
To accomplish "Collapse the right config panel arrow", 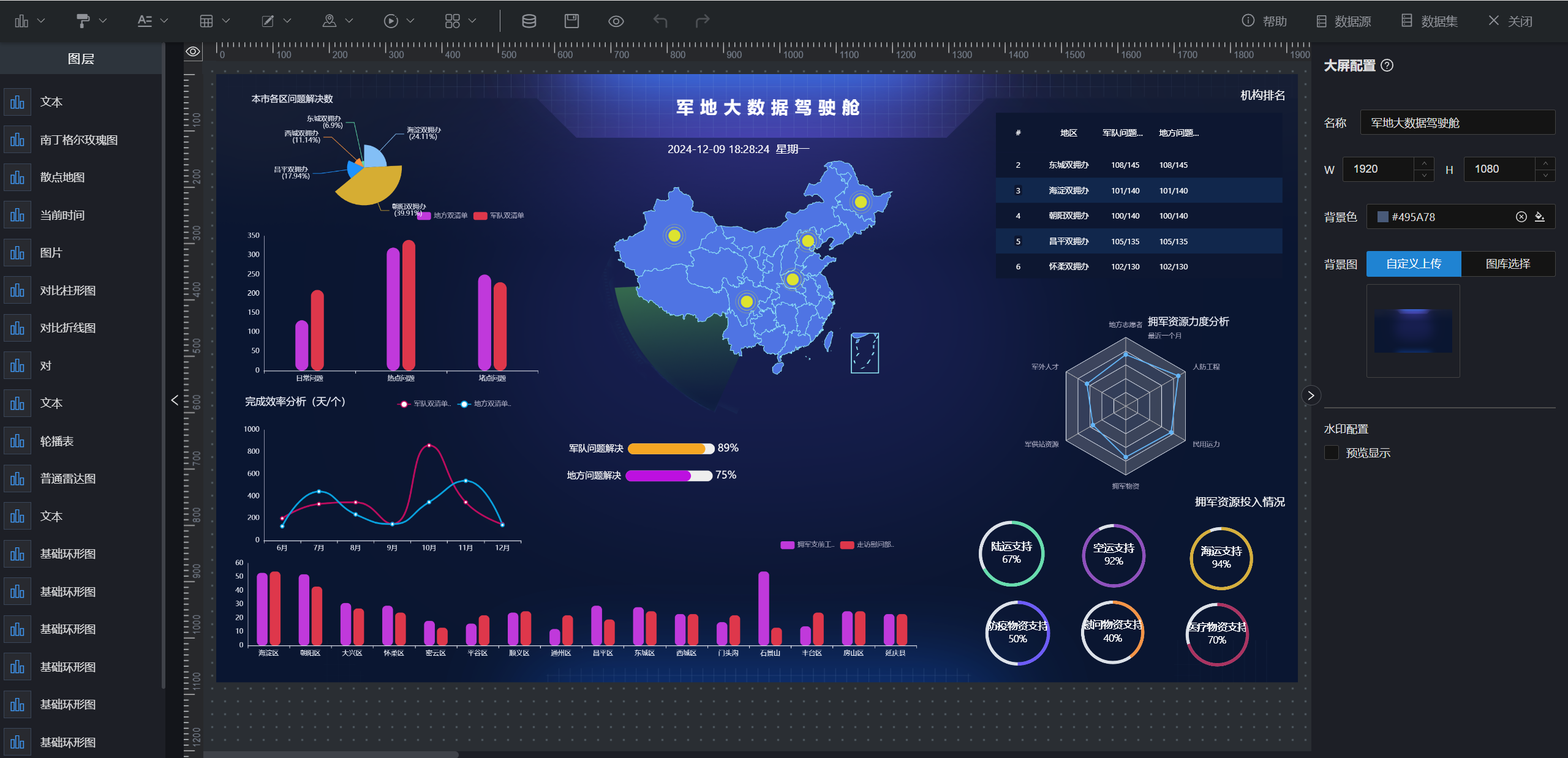I will (1311, 396).
